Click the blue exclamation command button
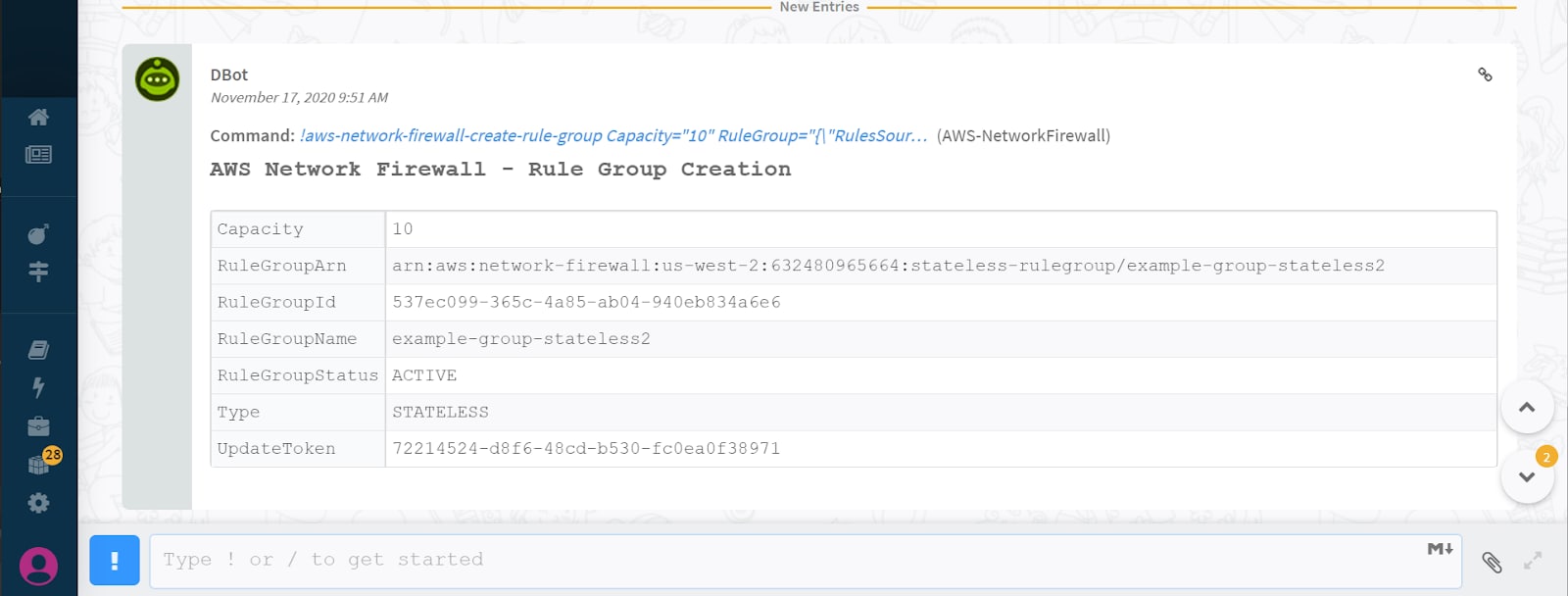Viewport: 1568px width, 596px height. tap(115, 560)
